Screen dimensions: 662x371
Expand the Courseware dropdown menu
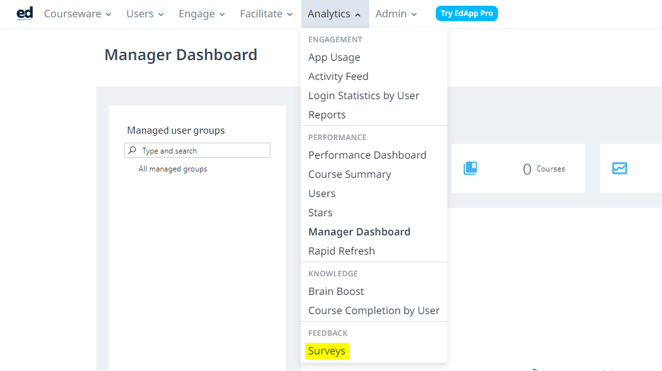tap(78, 14)
